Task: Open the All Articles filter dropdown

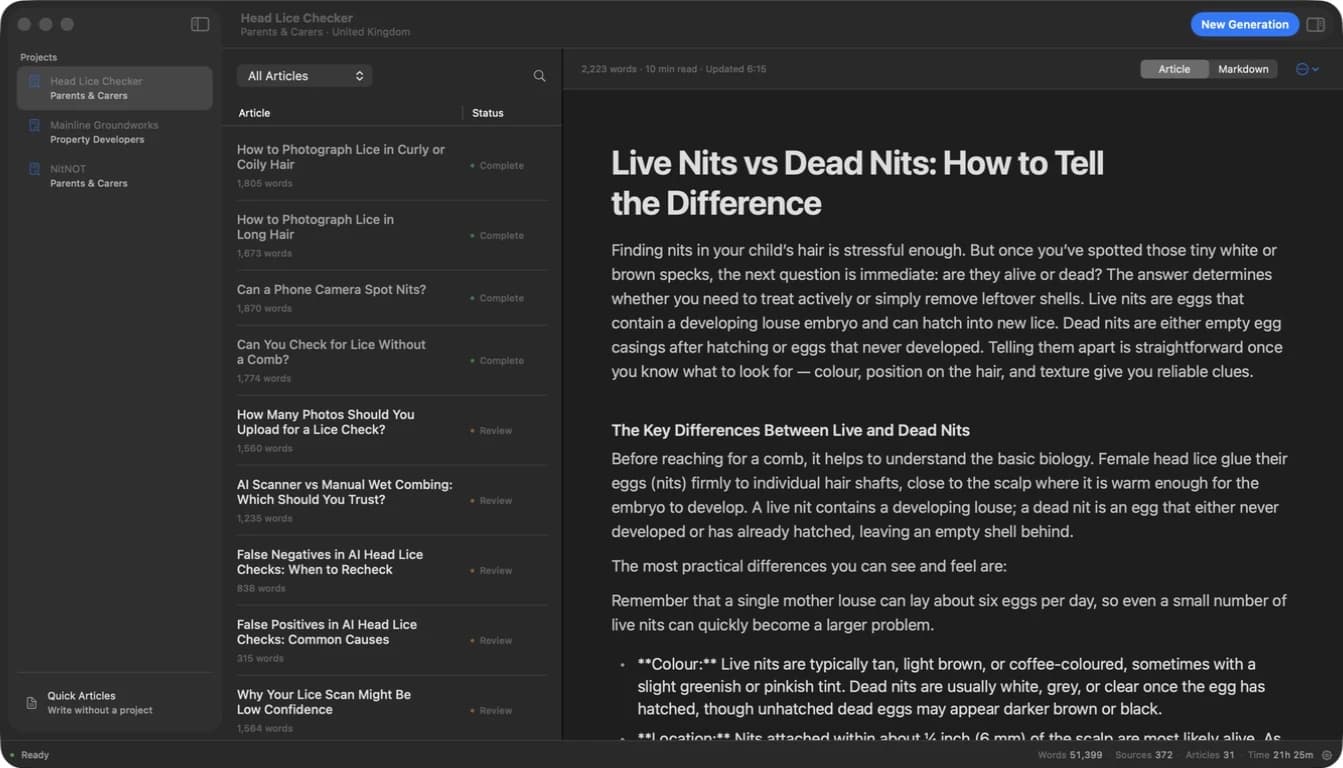Action: tap(305, 76)
